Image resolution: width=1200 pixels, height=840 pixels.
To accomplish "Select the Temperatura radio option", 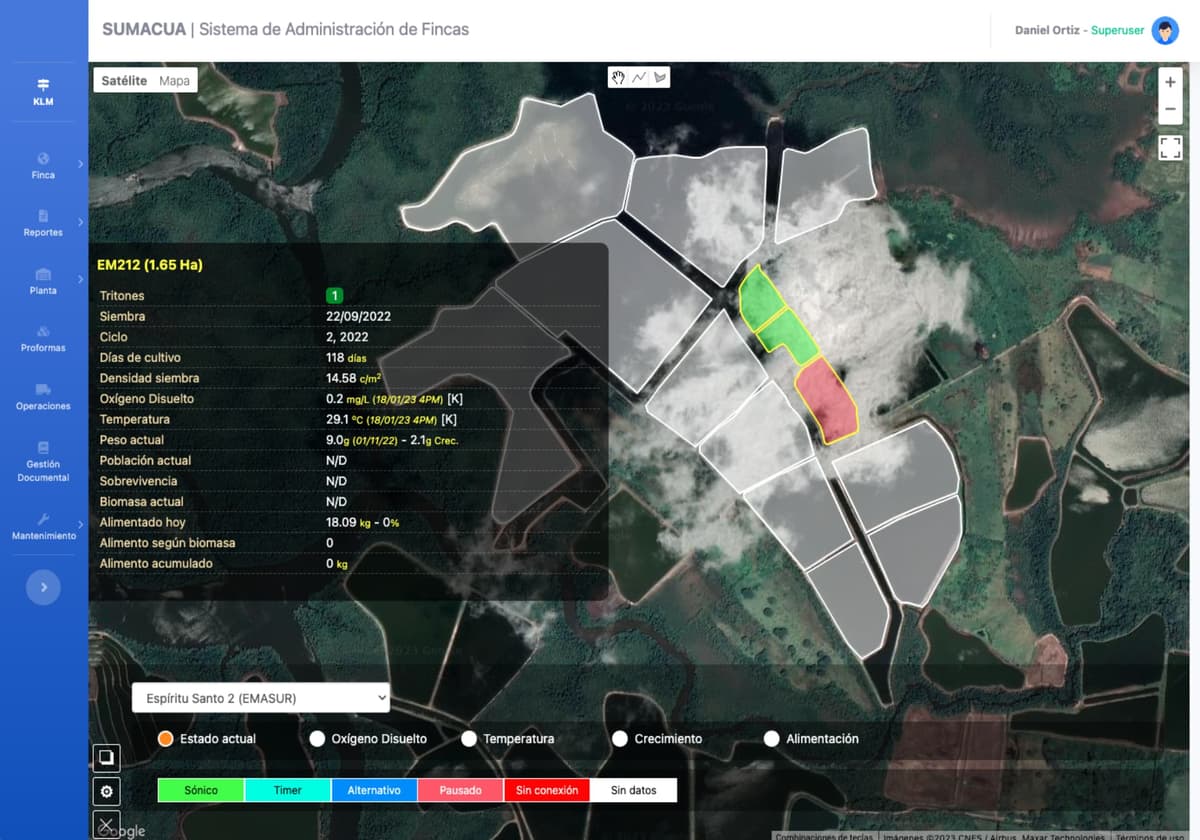I will tap(469, 739).
